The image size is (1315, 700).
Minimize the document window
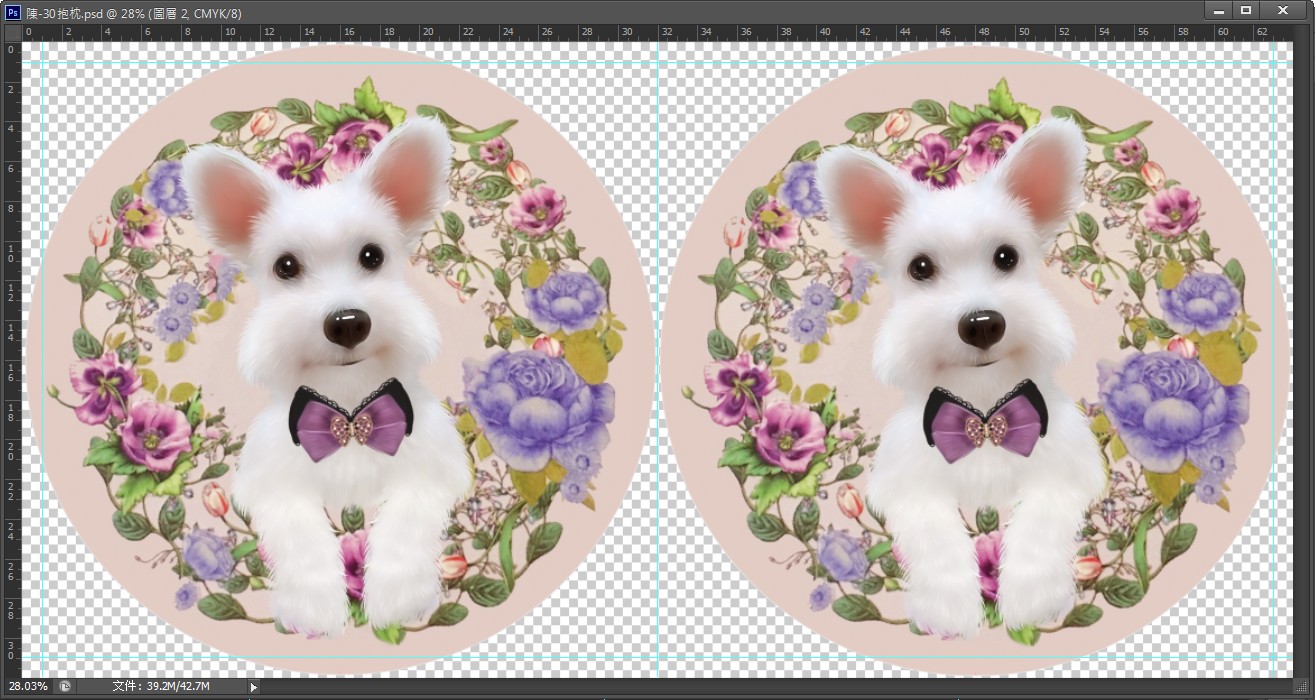click(x=1218, y=11)
